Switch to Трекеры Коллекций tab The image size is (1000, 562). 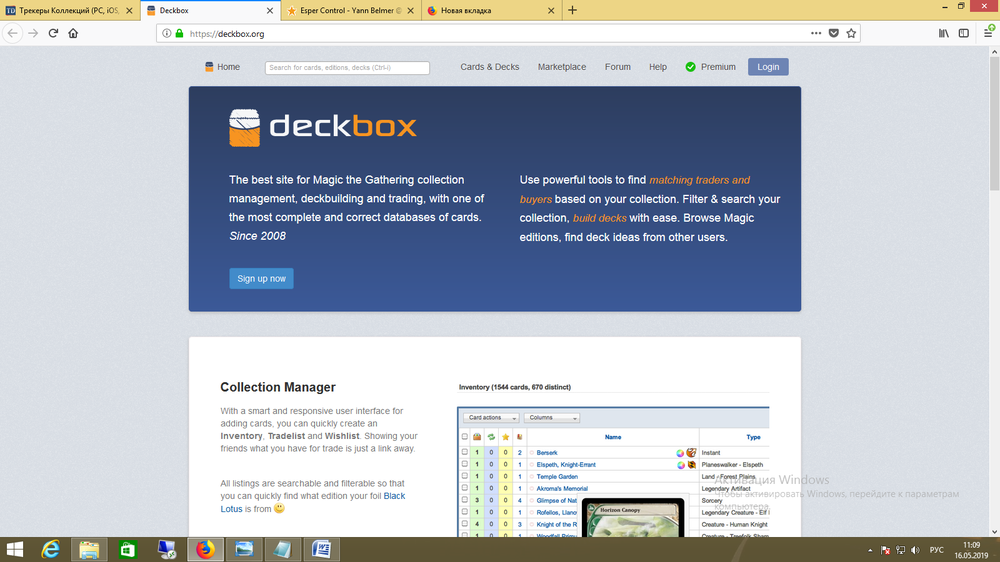70,10
